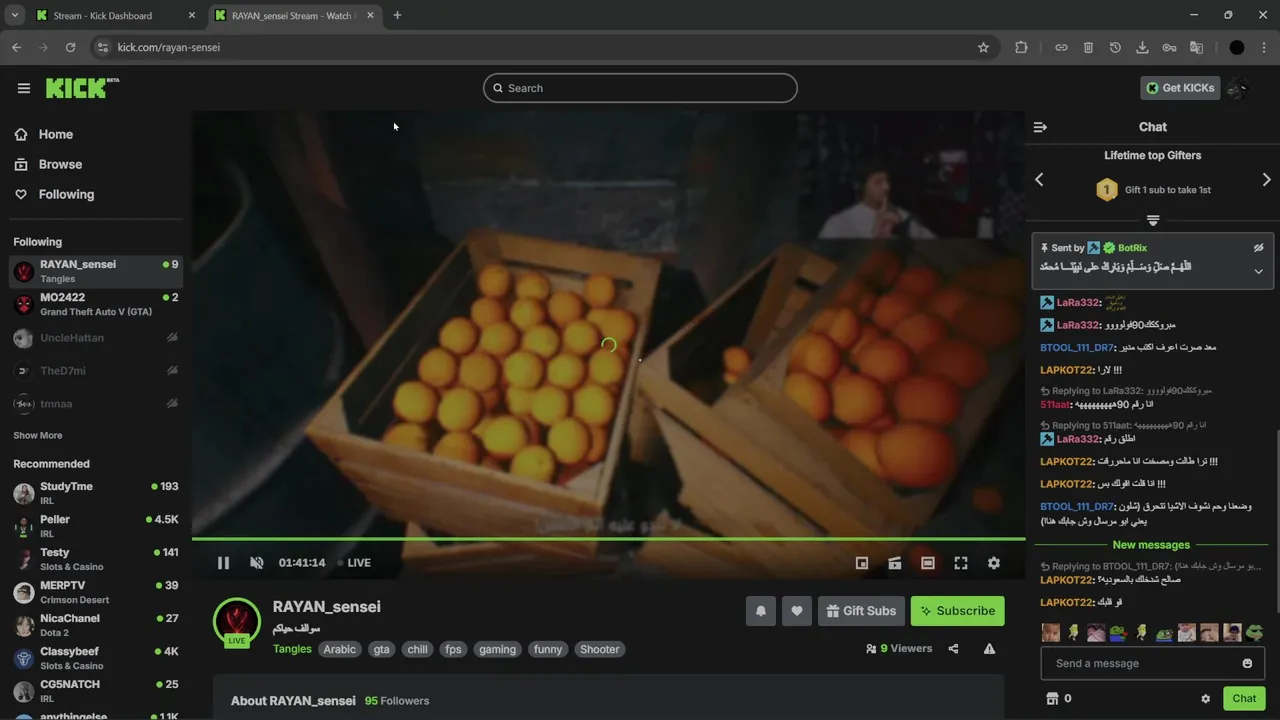Image resolution: width=1280 pixels, height=720 pixels.
Task: Open the browser extensions puzzle icon
Action: 1021,47
